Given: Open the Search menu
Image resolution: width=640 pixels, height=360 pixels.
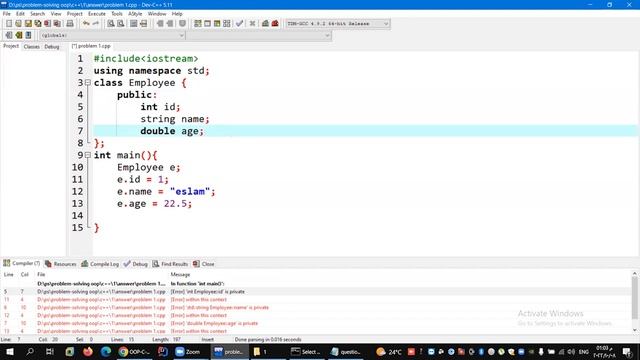Looking at the screenshot, I should 38,13.
